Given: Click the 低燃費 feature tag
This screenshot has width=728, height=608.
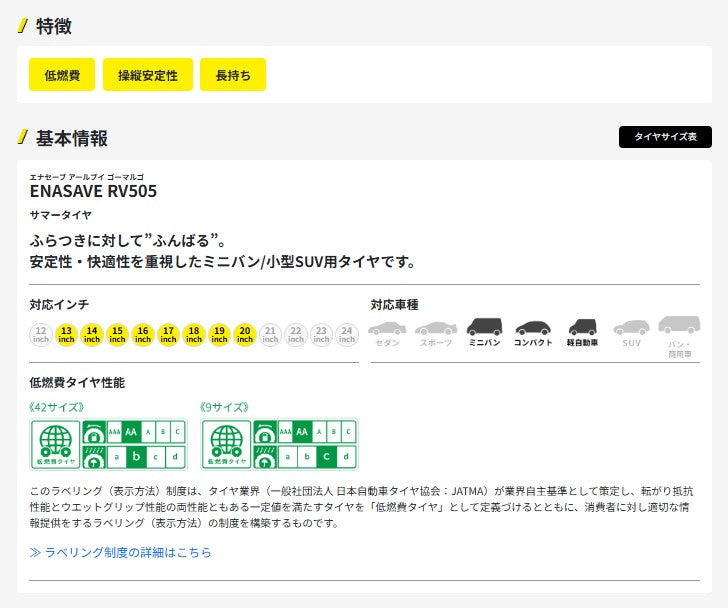Looking at the screenshot, I should (x=62, y=75).
